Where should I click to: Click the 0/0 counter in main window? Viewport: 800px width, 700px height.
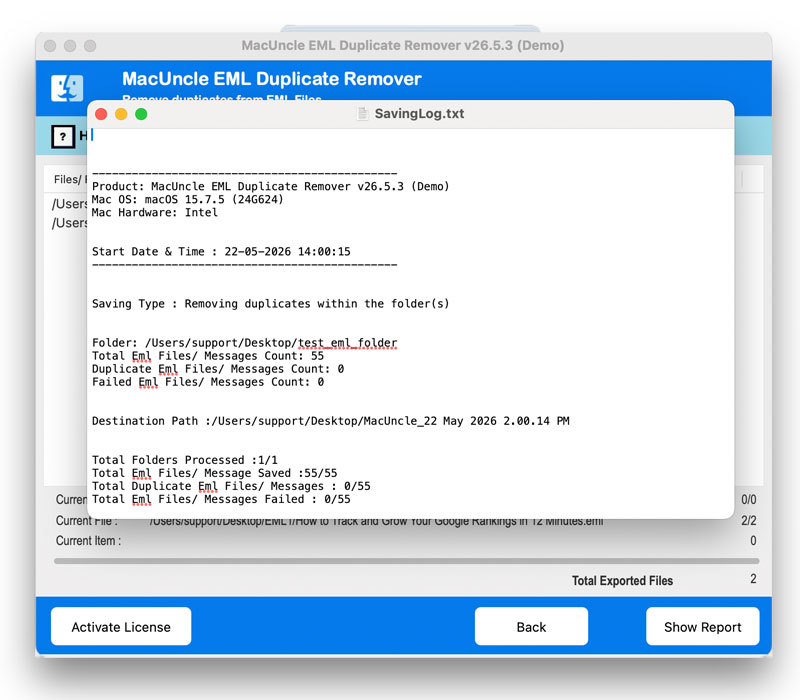tap(748, 499)
